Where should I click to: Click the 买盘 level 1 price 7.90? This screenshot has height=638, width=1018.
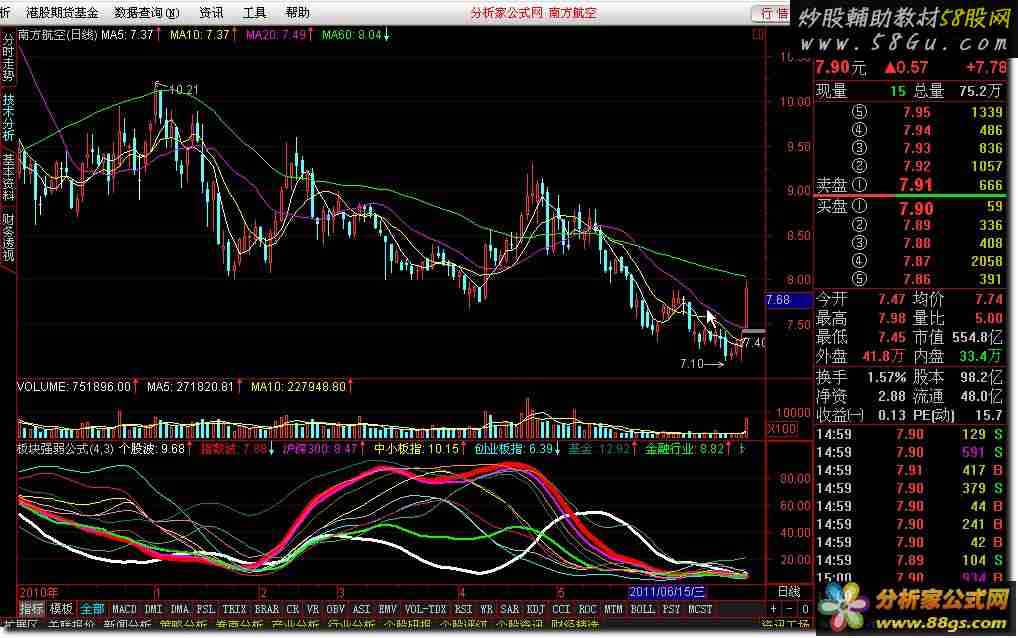pyautogui.click(x=915, y=208)
